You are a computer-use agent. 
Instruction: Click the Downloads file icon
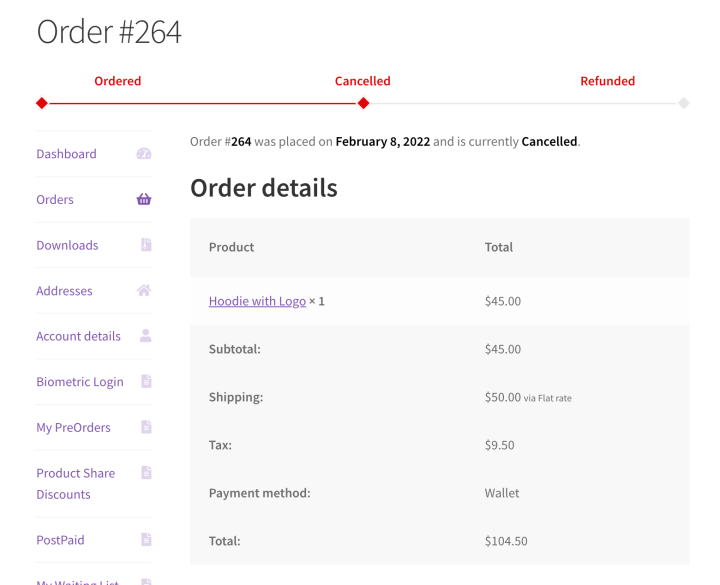pos(146,245)
